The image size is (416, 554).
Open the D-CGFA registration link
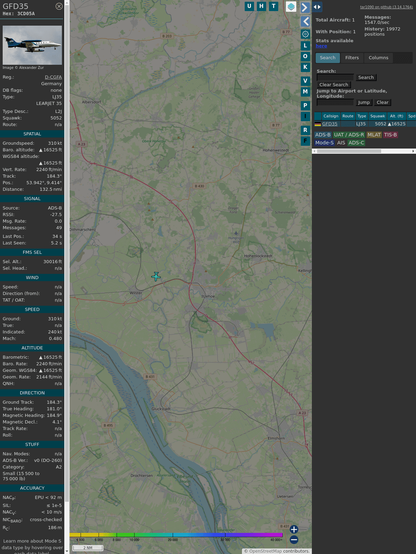[53, 77]
